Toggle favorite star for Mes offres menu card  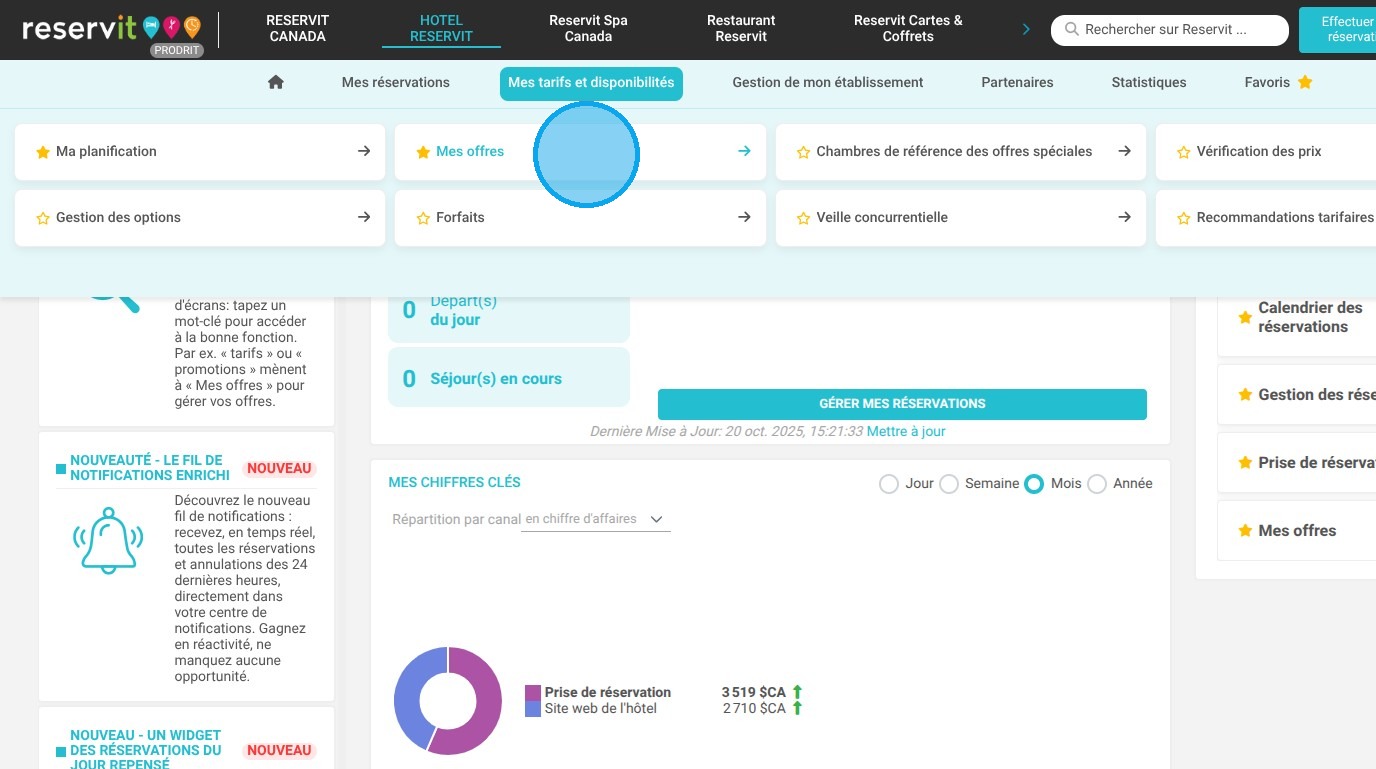tap(423, 152)
